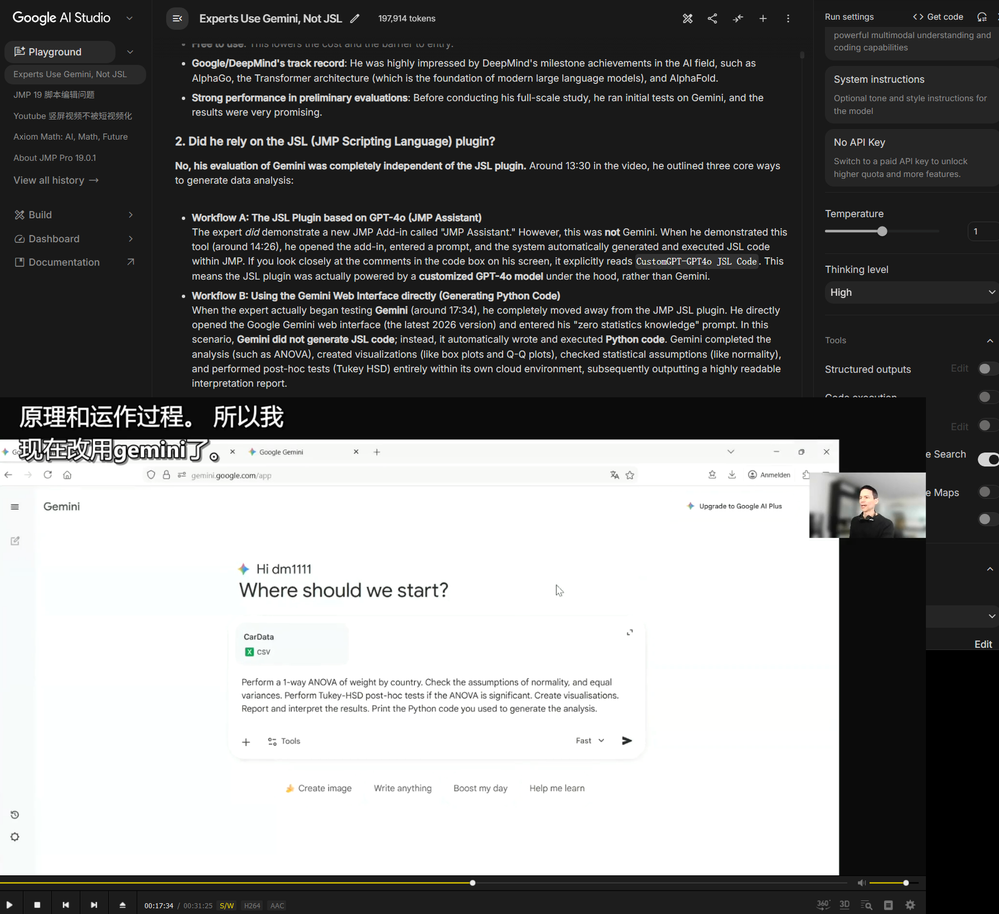Click Upgrade to Google AI Plus
The height and width of the screenshot is (914, 999).
tap(734, 506)
